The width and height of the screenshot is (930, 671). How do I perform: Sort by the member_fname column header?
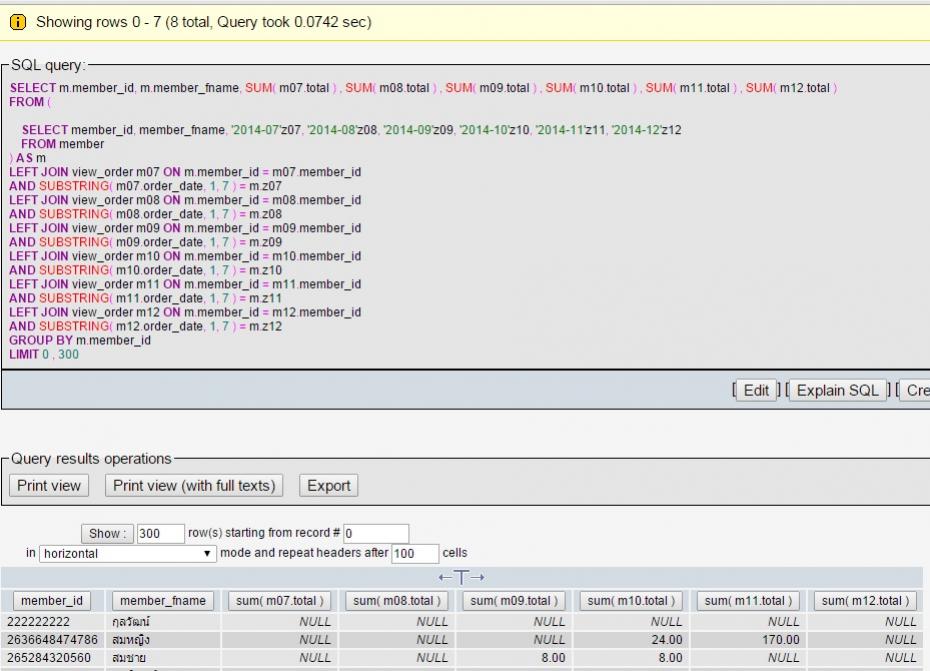pyautogui.click(x=162, y=601)
